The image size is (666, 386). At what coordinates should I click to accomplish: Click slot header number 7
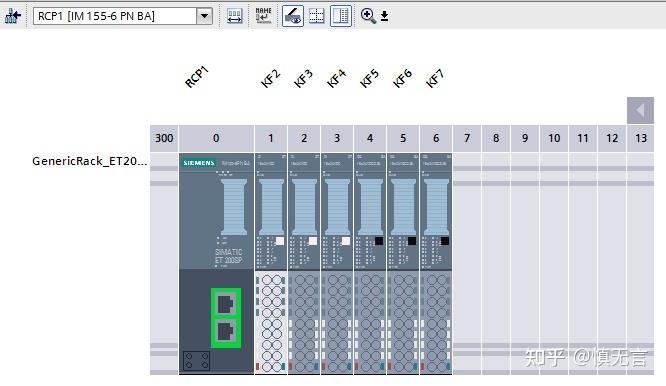tap(467, 138)
